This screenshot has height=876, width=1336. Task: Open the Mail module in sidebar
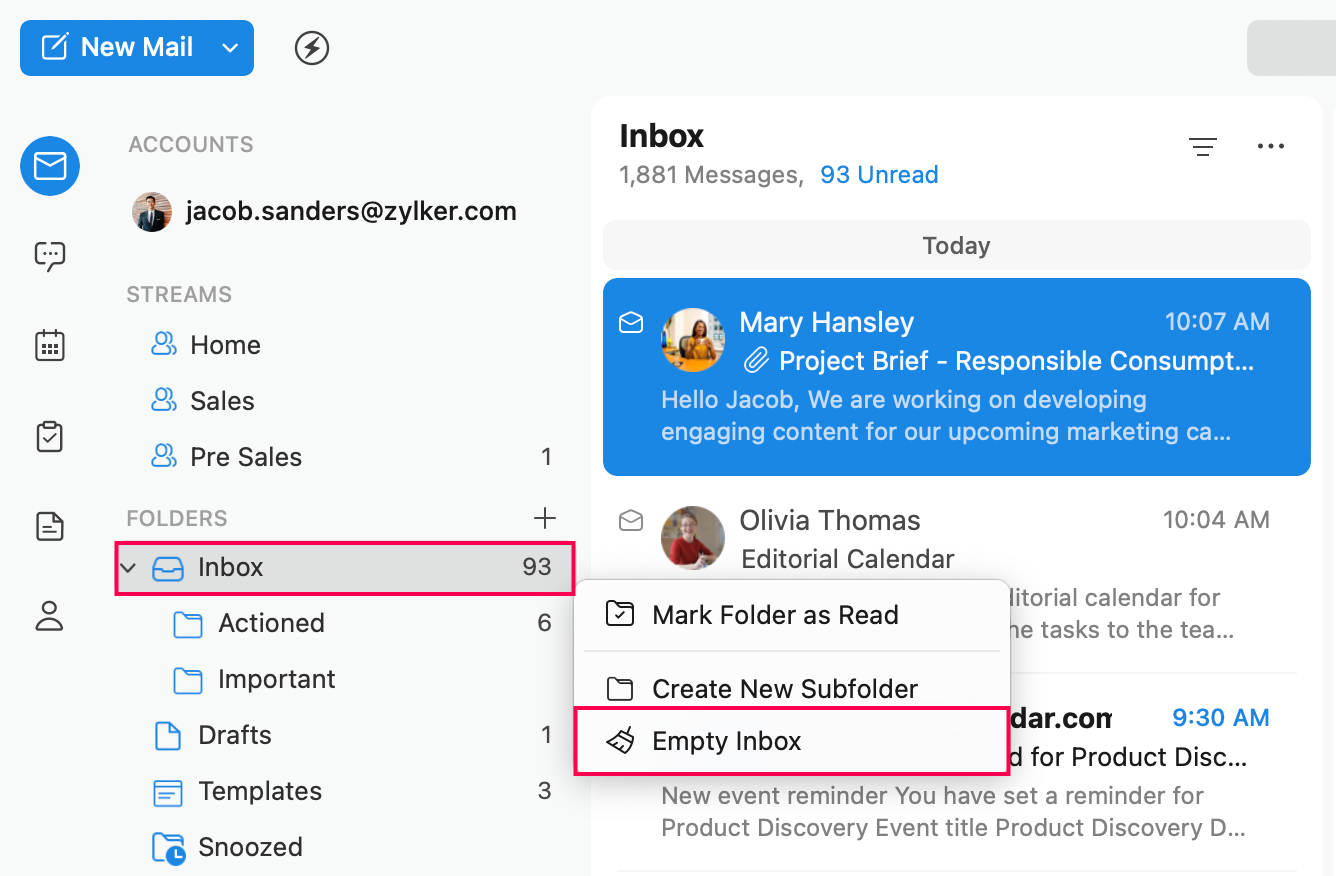coord(49,166)
